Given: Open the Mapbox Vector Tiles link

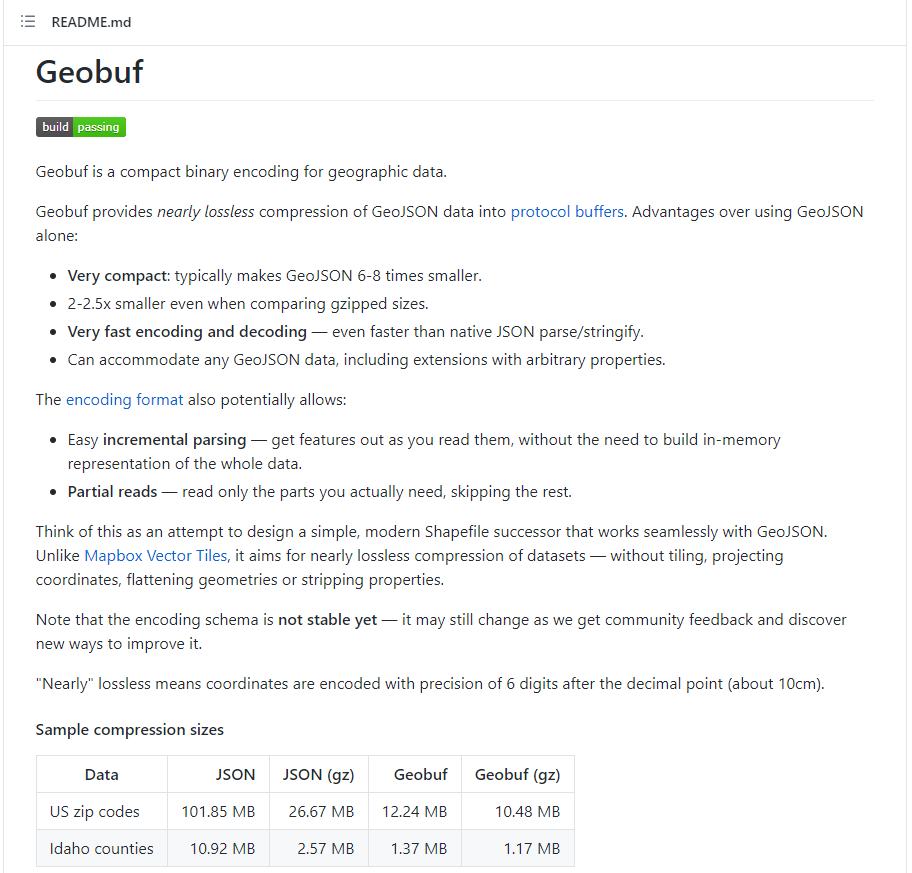Looking at the screenshot, I should (156, 556).
